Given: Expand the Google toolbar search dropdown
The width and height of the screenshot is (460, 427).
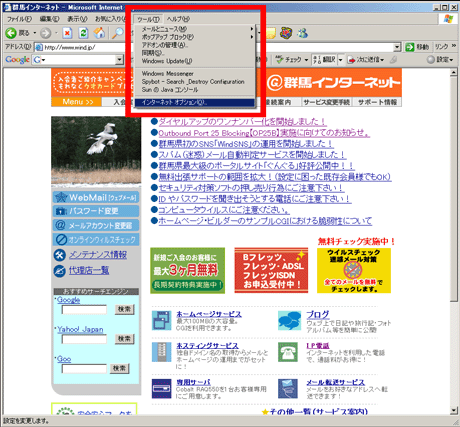Looking at the screenshot, I should tap(120, 60).
